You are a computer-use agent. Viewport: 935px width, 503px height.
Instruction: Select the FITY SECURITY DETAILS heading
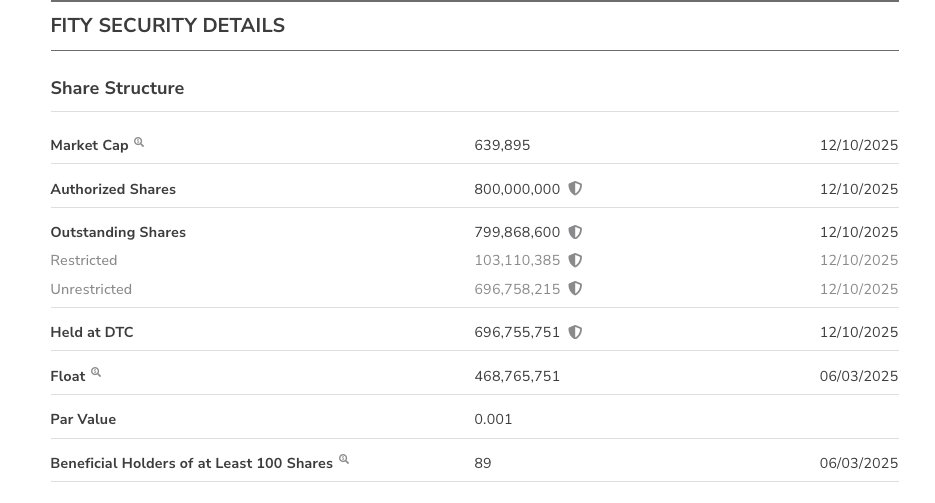pyautogui.click(x=167, y=26)
